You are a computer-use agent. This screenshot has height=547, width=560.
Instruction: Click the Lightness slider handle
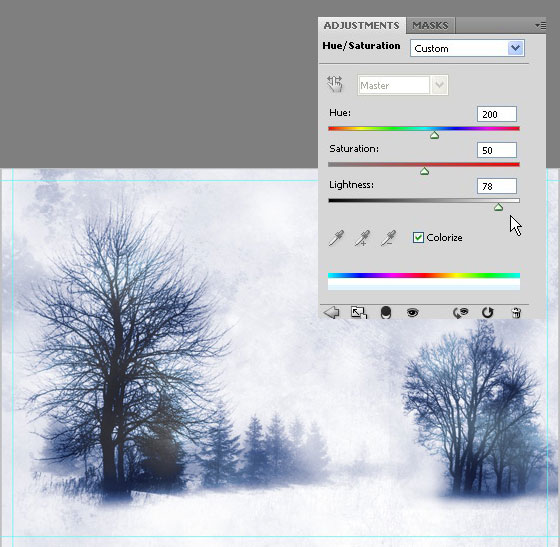(x=498, y=207)
